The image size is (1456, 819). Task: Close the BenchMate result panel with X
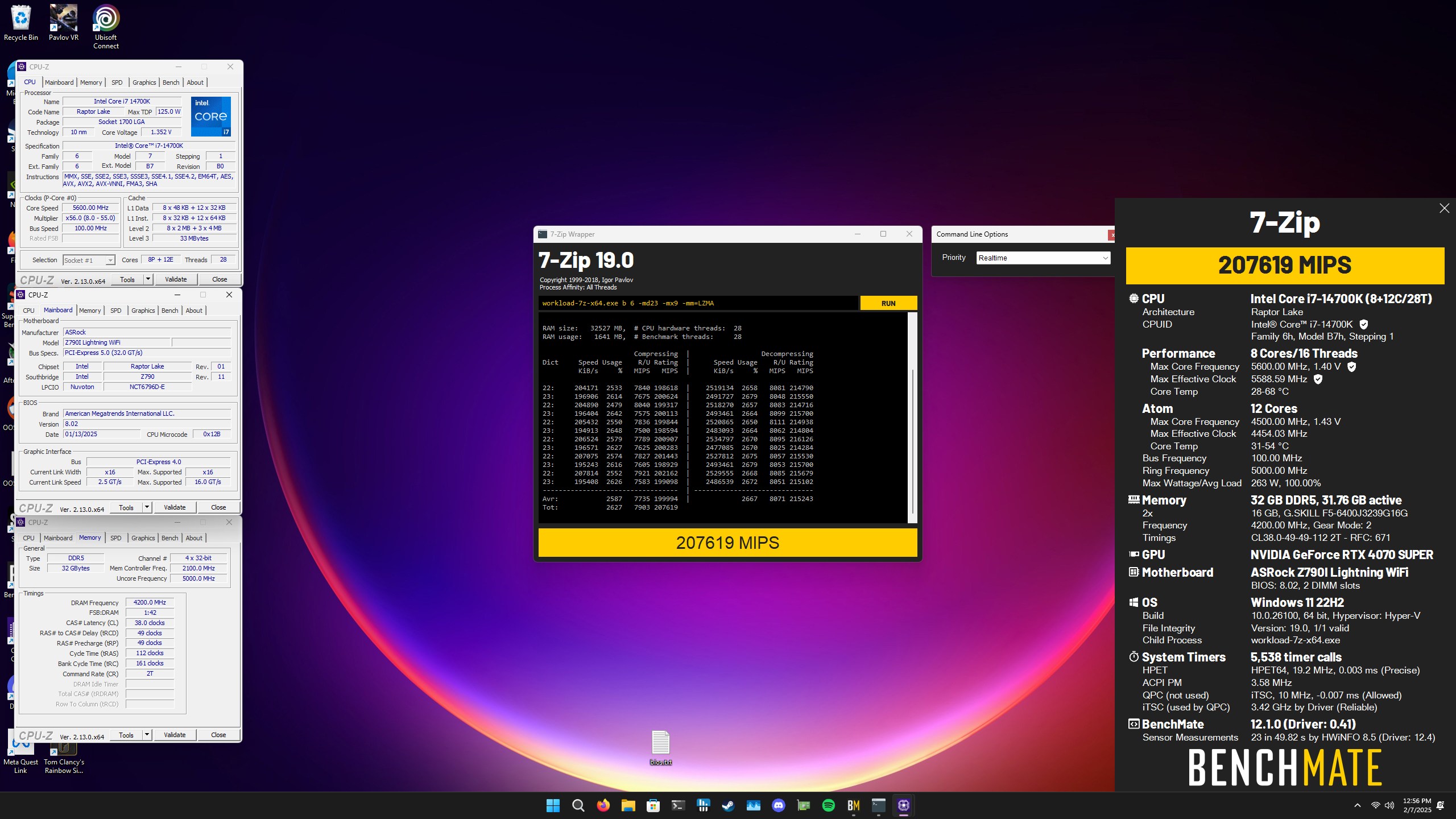[x=1444, y=208]
